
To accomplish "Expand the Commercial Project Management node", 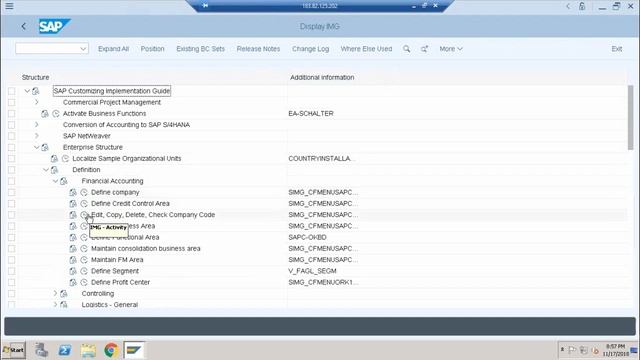I will click(x=36, y=102).
